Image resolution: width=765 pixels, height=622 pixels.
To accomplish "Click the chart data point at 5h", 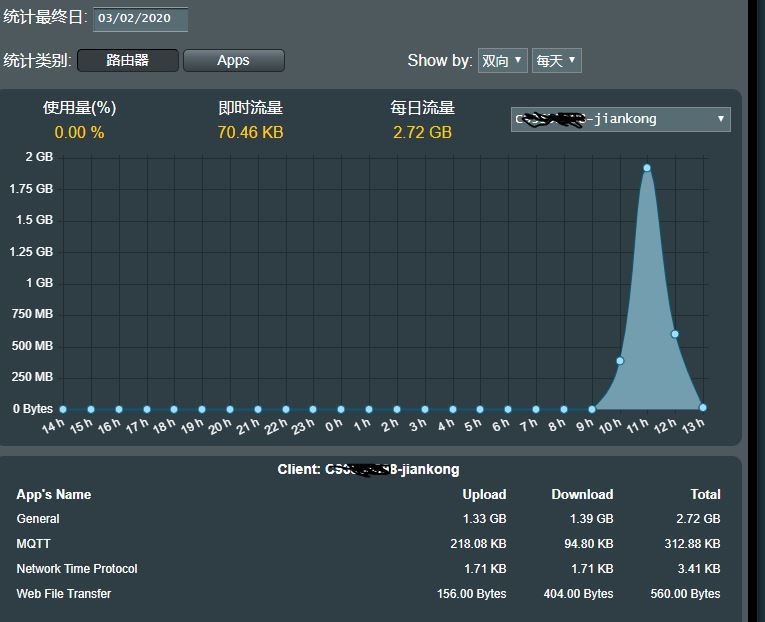I will 480,409.
